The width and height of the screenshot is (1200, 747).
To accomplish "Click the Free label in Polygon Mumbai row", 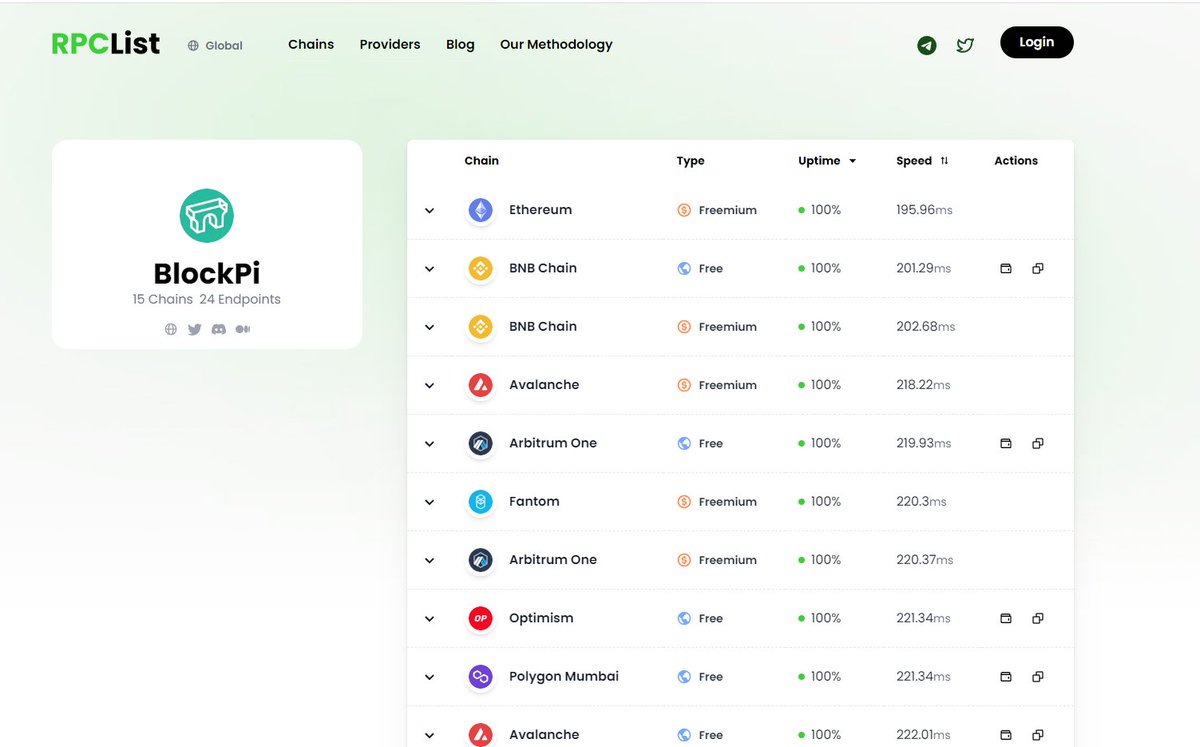I will click(711, 677).
